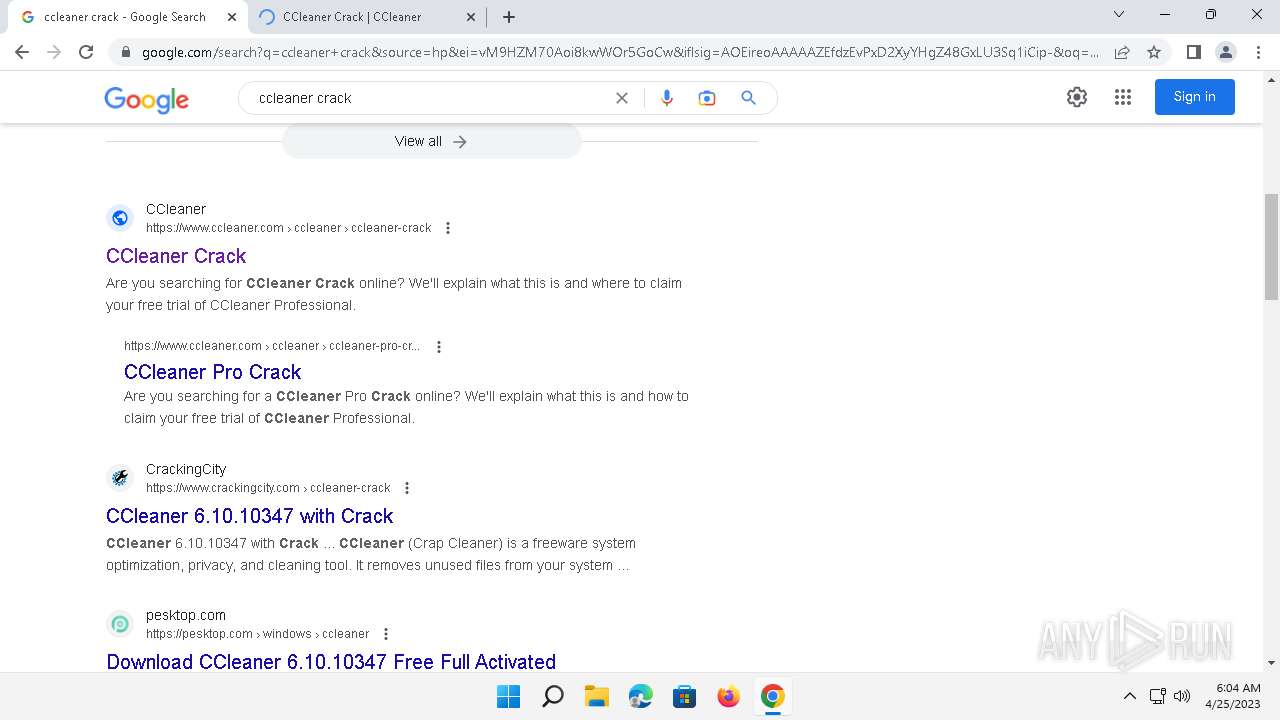Search by voice microphone icon

(667, 98)
